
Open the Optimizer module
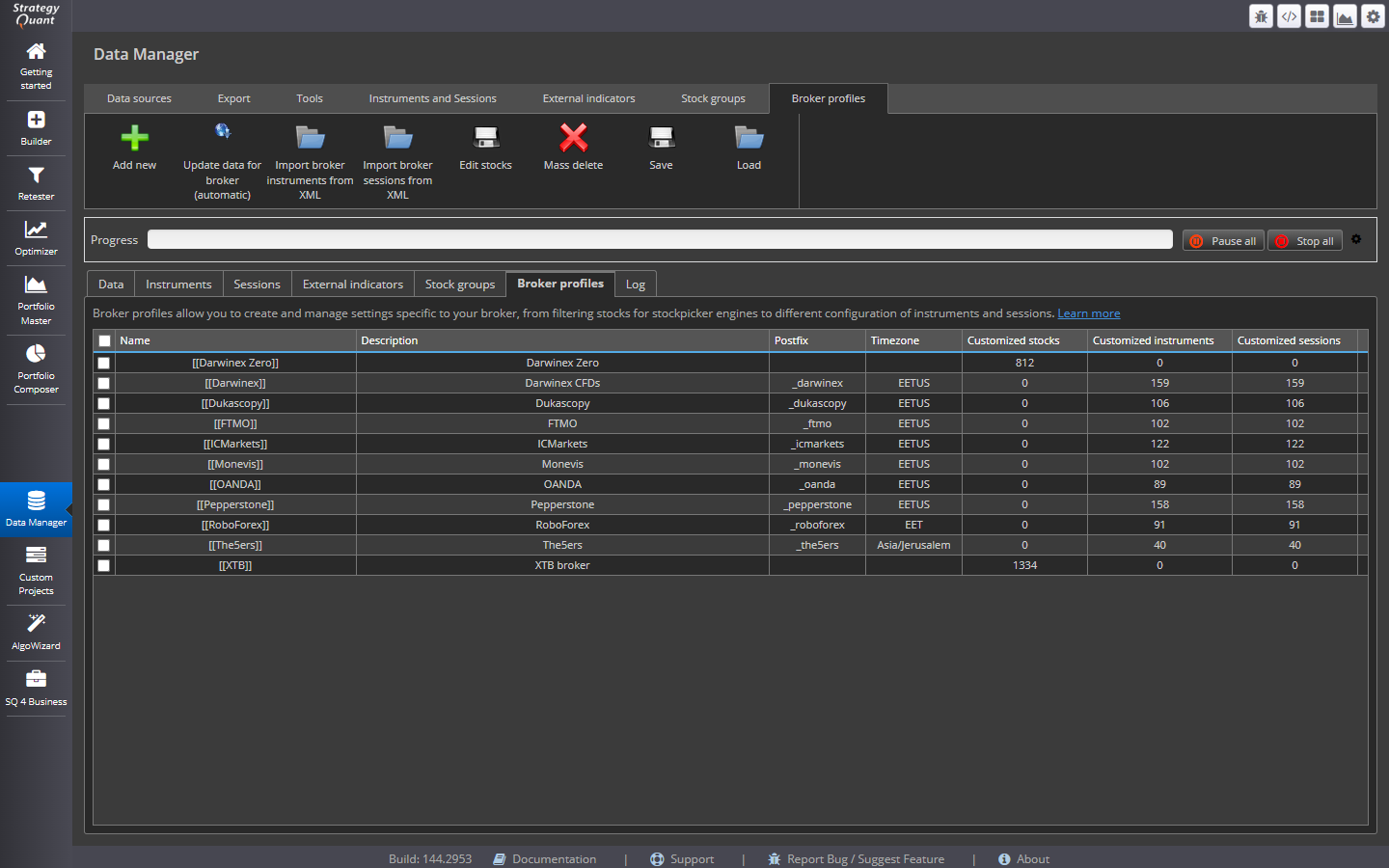(x=36, y=238)
